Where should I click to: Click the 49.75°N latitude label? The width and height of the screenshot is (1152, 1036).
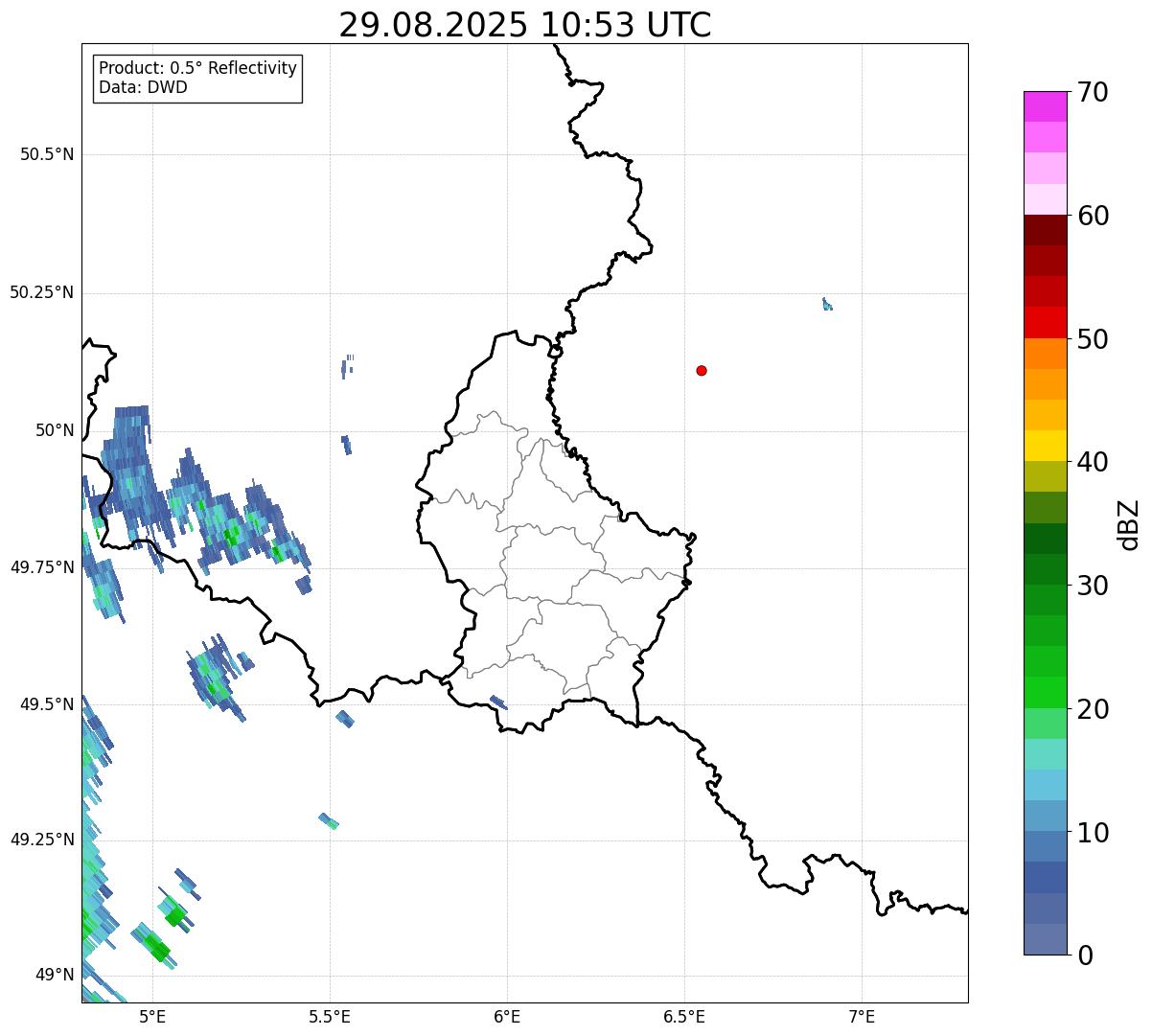click(x=42, y=567)
